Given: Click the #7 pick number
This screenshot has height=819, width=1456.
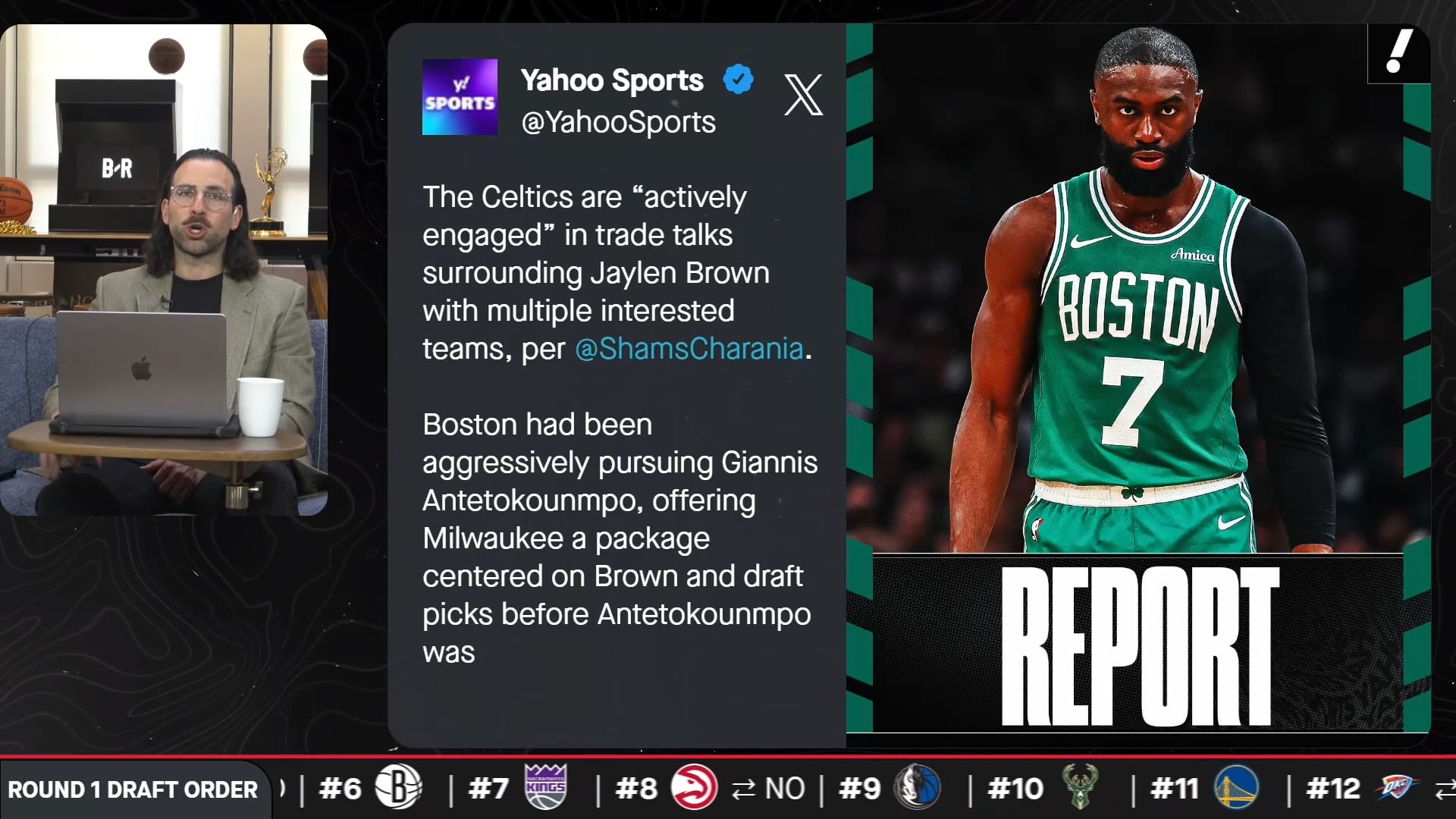Looking at the screenshot, I should tap(488, 789).
